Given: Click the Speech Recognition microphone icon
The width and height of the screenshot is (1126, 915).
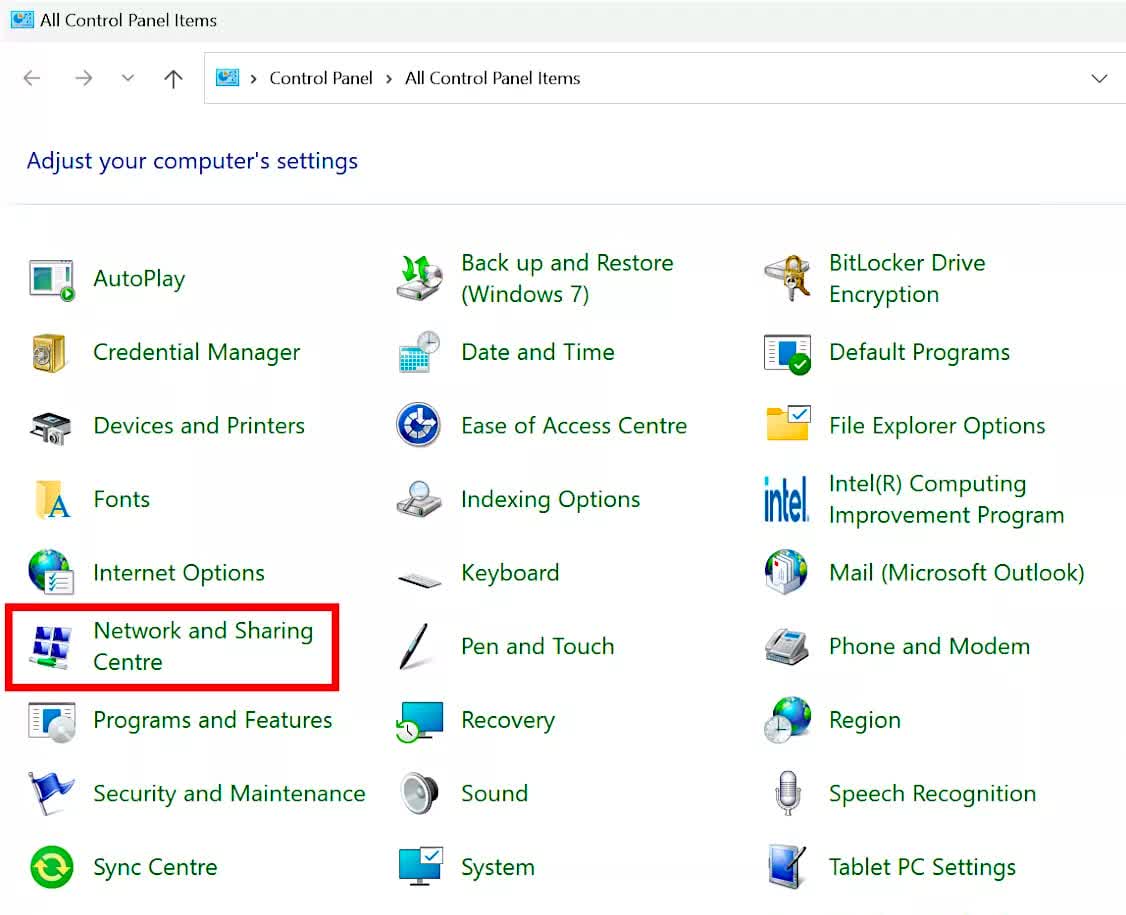Looking at the screenshot, I should (787, 793).
